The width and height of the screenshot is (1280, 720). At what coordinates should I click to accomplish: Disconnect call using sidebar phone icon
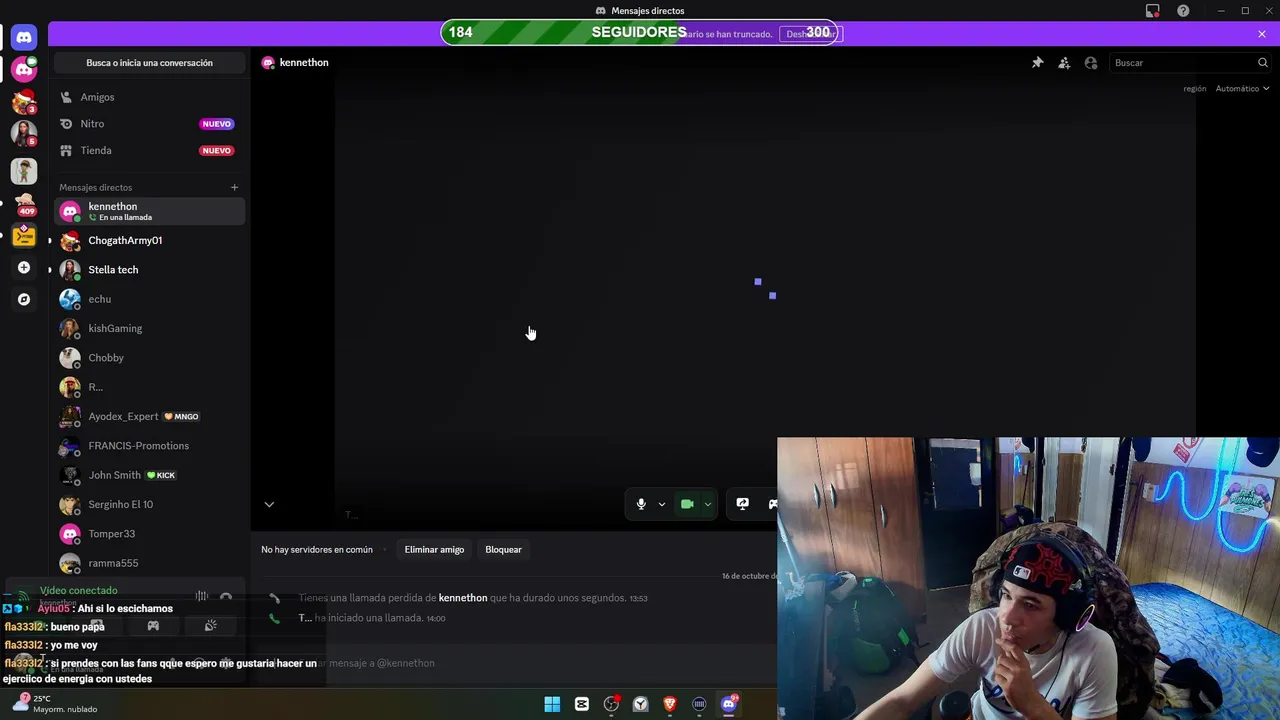[x=226, y=597]
